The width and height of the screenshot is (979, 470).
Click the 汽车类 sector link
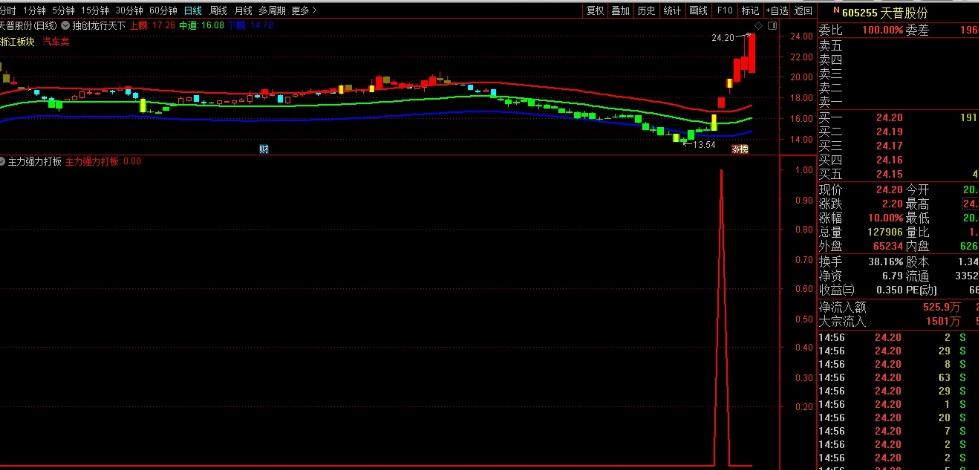[x=56, y=42]
